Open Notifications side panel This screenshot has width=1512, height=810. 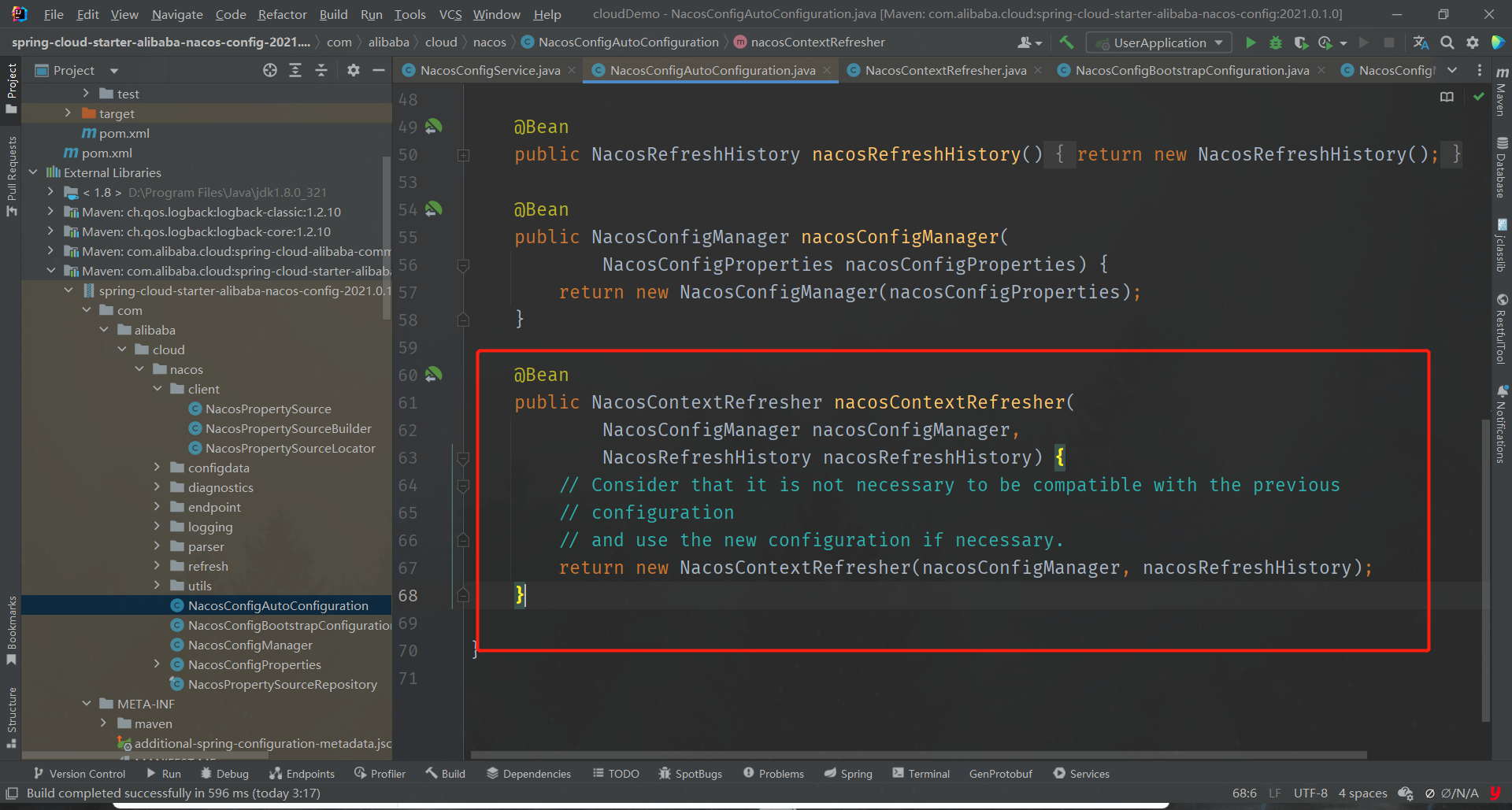pyautogui.click(x=1502, y=423)
